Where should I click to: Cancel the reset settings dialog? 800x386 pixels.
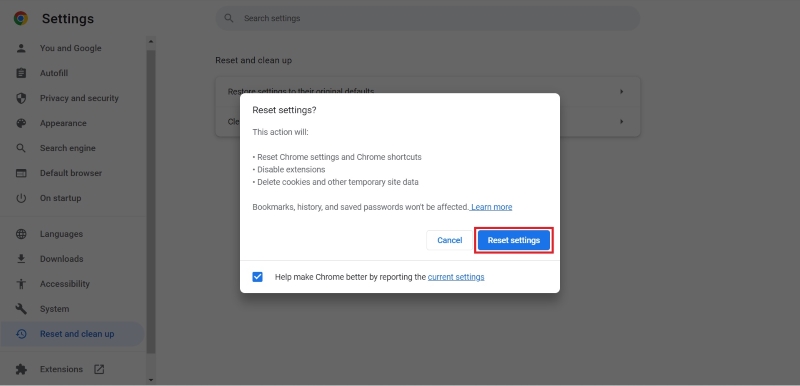tap(449, 240)
